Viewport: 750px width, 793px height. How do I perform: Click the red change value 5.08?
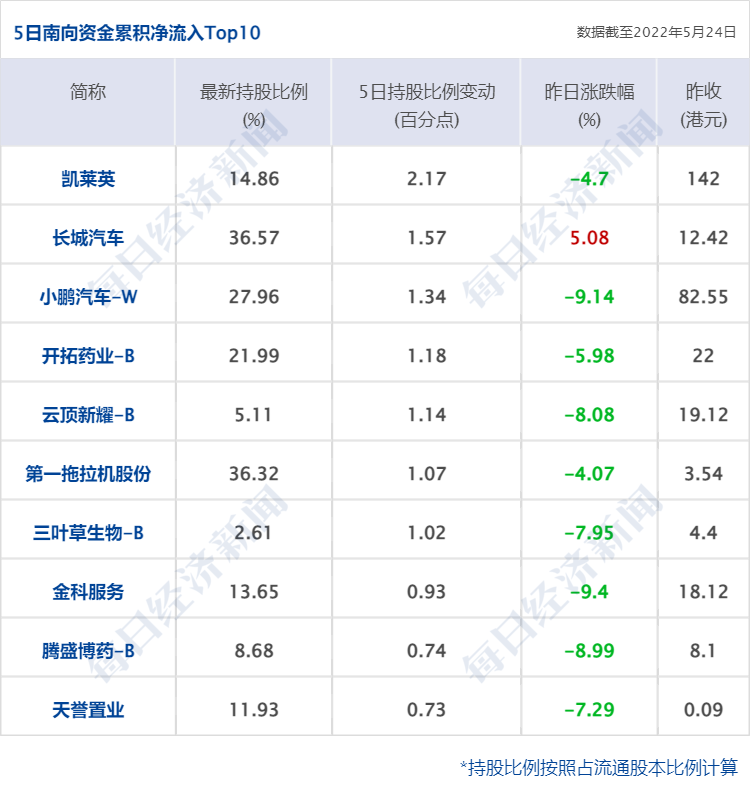(589, 238)
